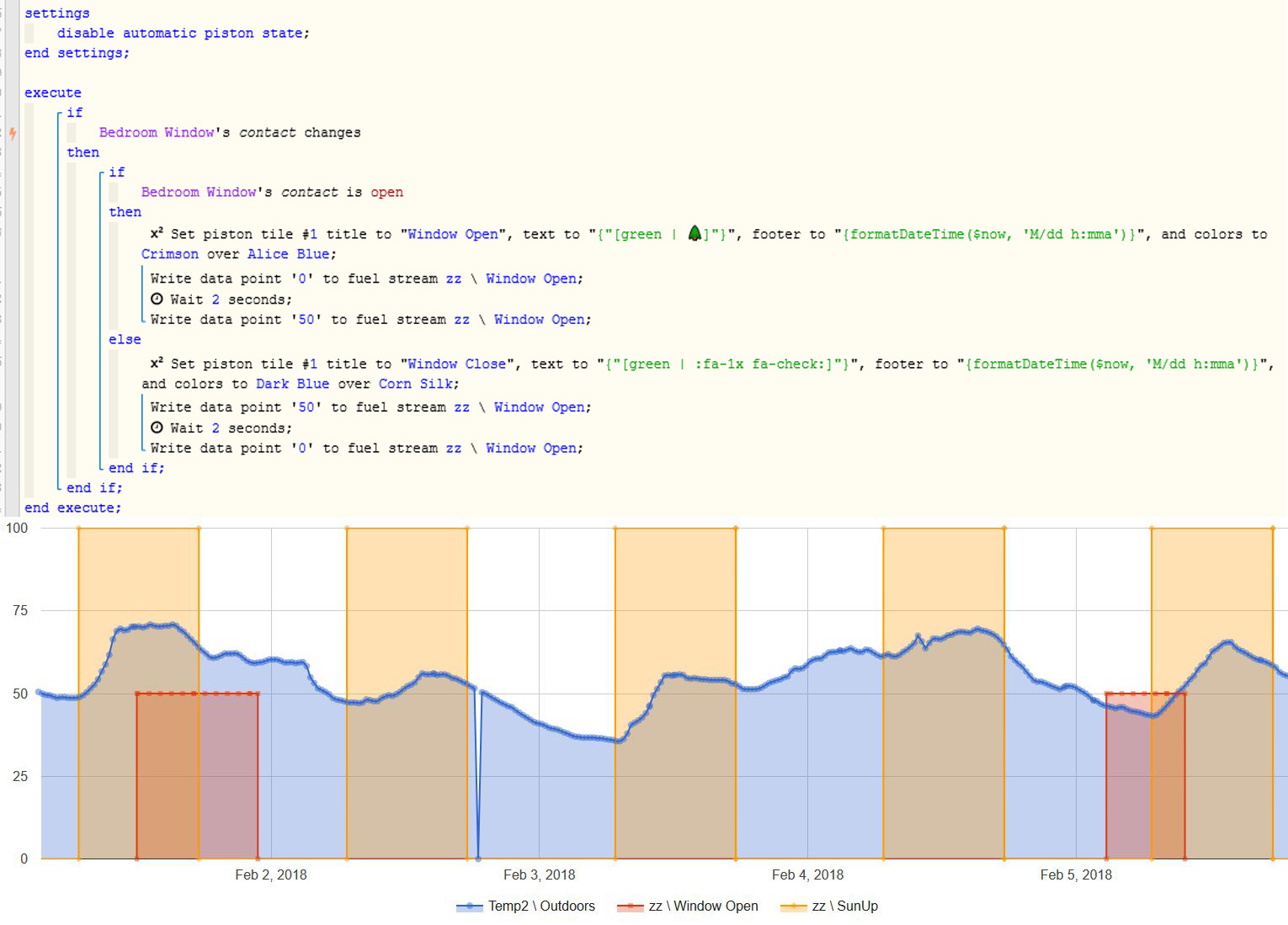
Task: Select "Write data point '50'" statement under else
Action: (371, 407)
